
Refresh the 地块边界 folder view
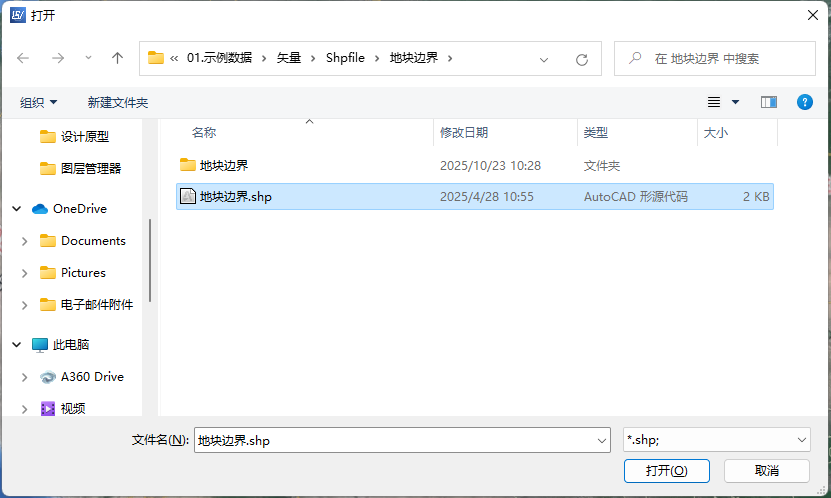point(582,59)
